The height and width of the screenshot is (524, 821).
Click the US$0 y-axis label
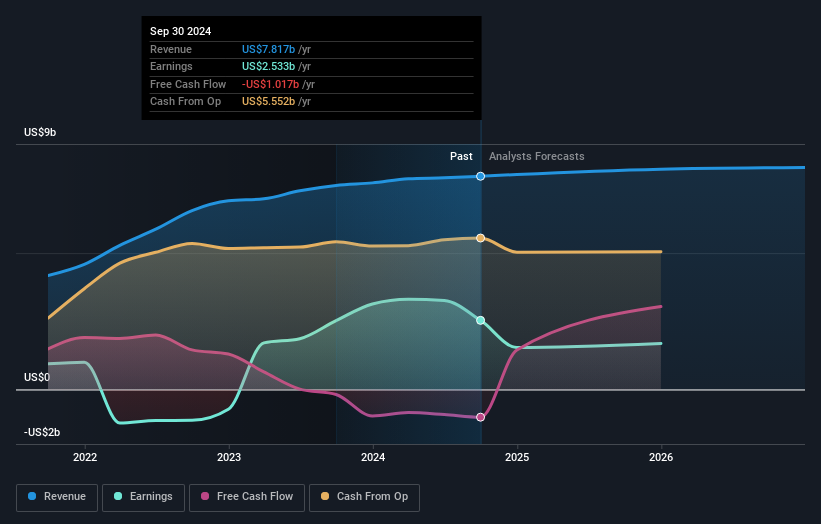click(37, 377)
